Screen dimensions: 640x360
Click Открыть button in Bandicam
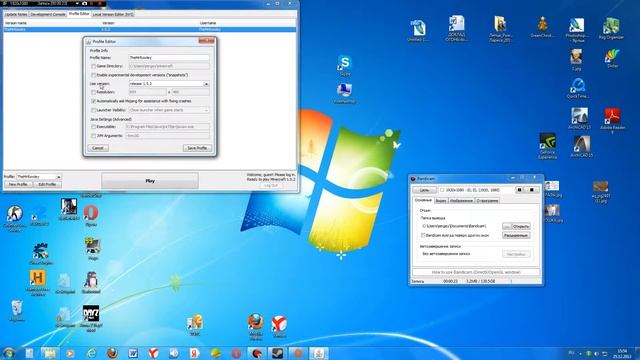point(521,226)
